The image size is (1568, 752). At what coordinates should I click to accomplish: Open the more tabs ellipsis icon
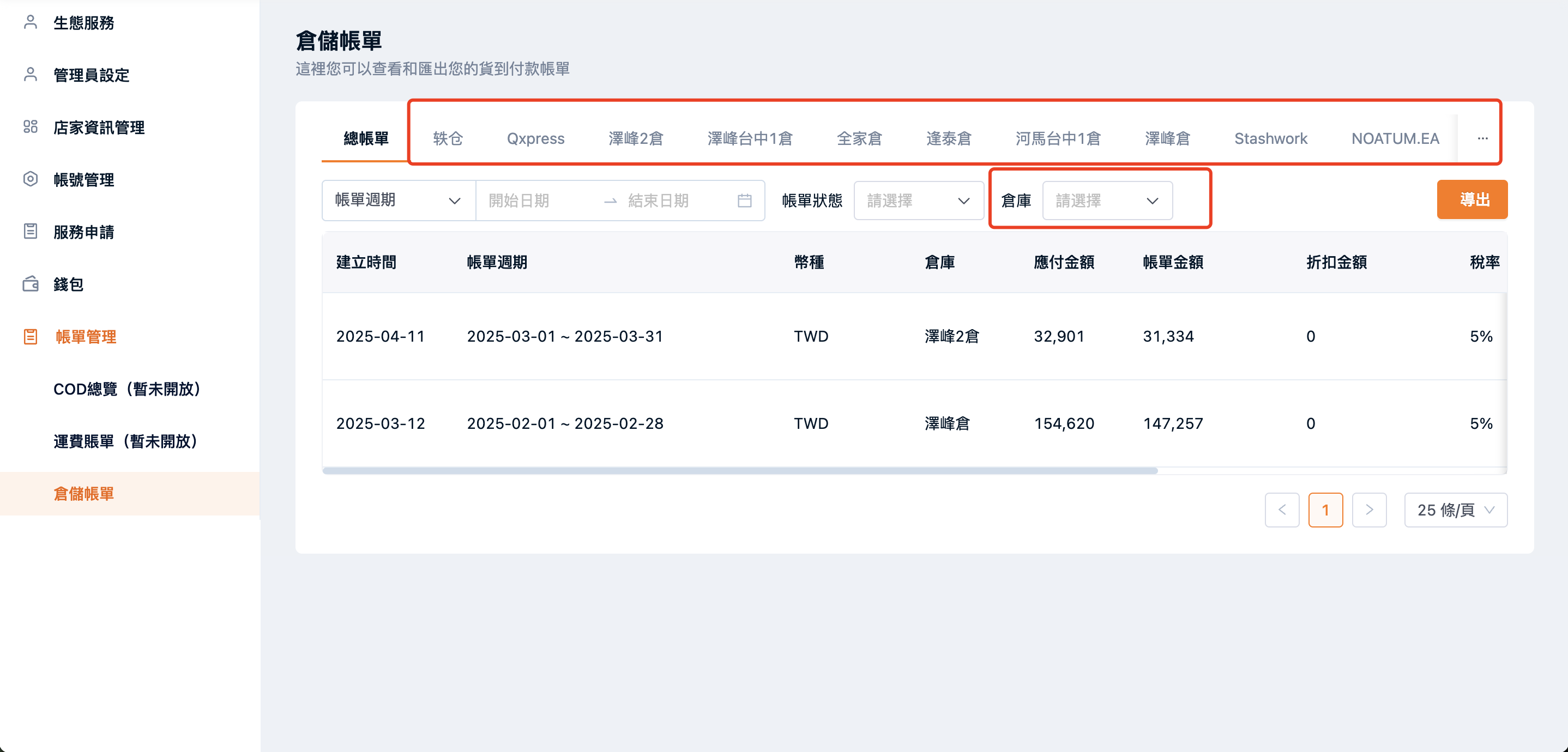[1482, 139]
